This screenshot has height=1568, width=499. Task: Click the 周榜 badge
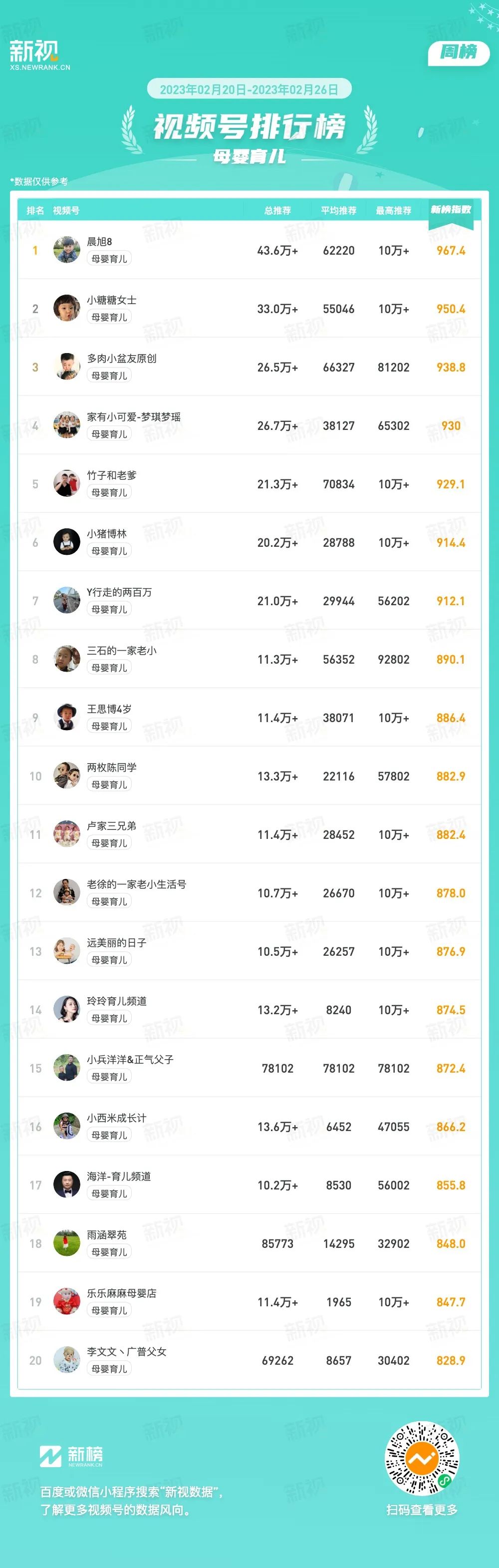click(458, 53)
